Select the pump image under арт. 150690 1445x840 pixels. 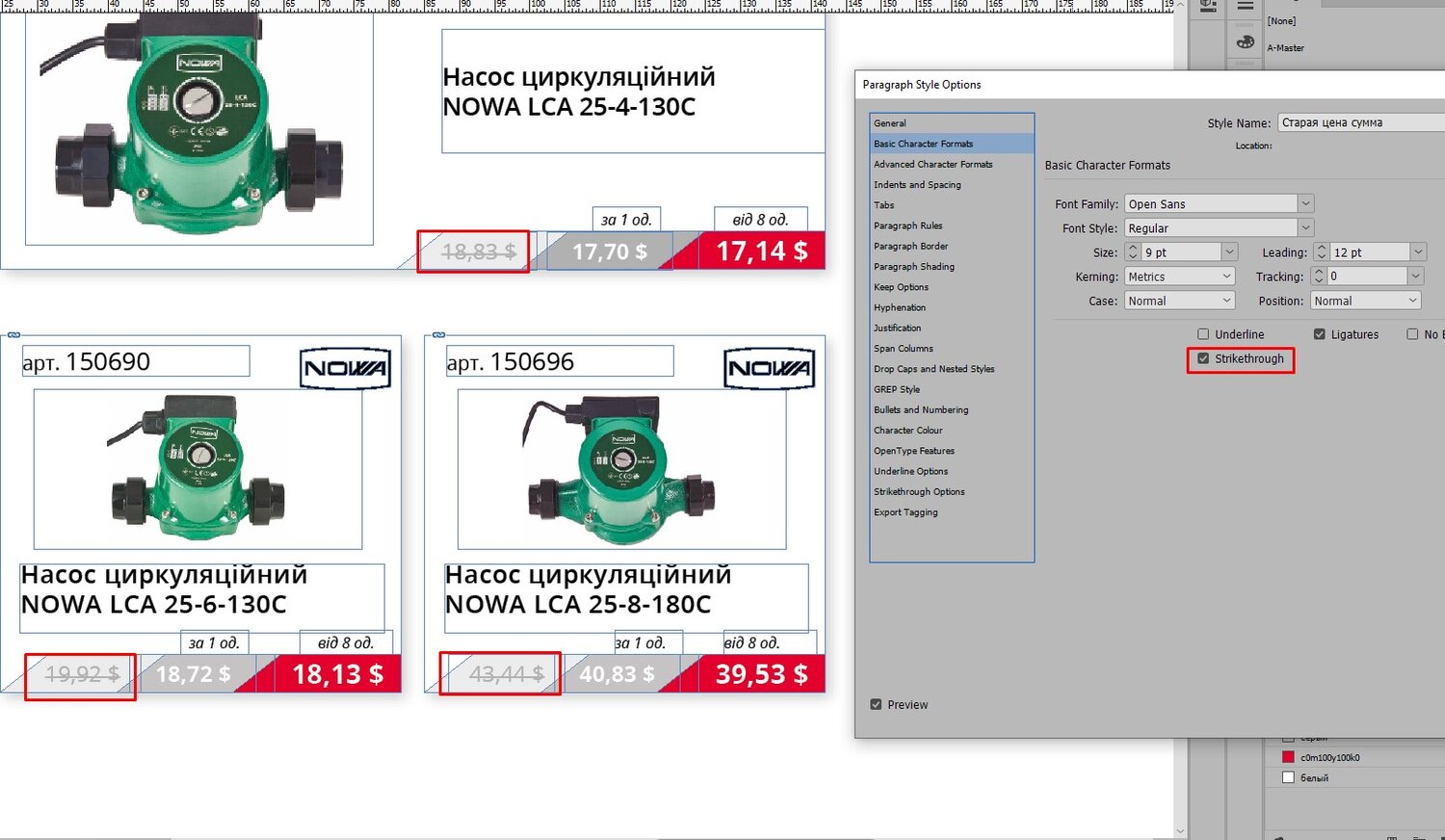pos(197,468)
